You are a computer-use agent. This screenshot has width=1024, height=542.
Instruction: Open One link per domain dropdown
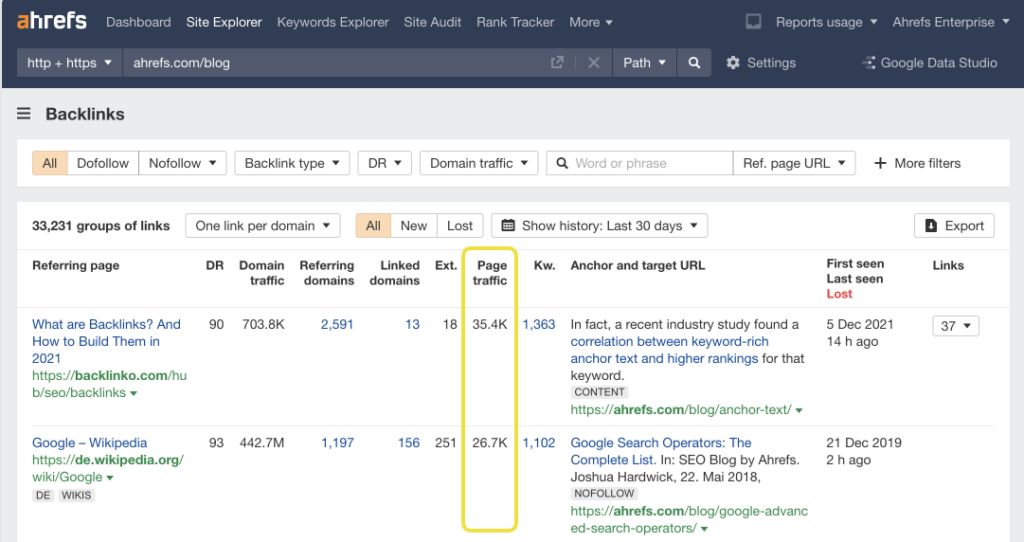[263, 226]
